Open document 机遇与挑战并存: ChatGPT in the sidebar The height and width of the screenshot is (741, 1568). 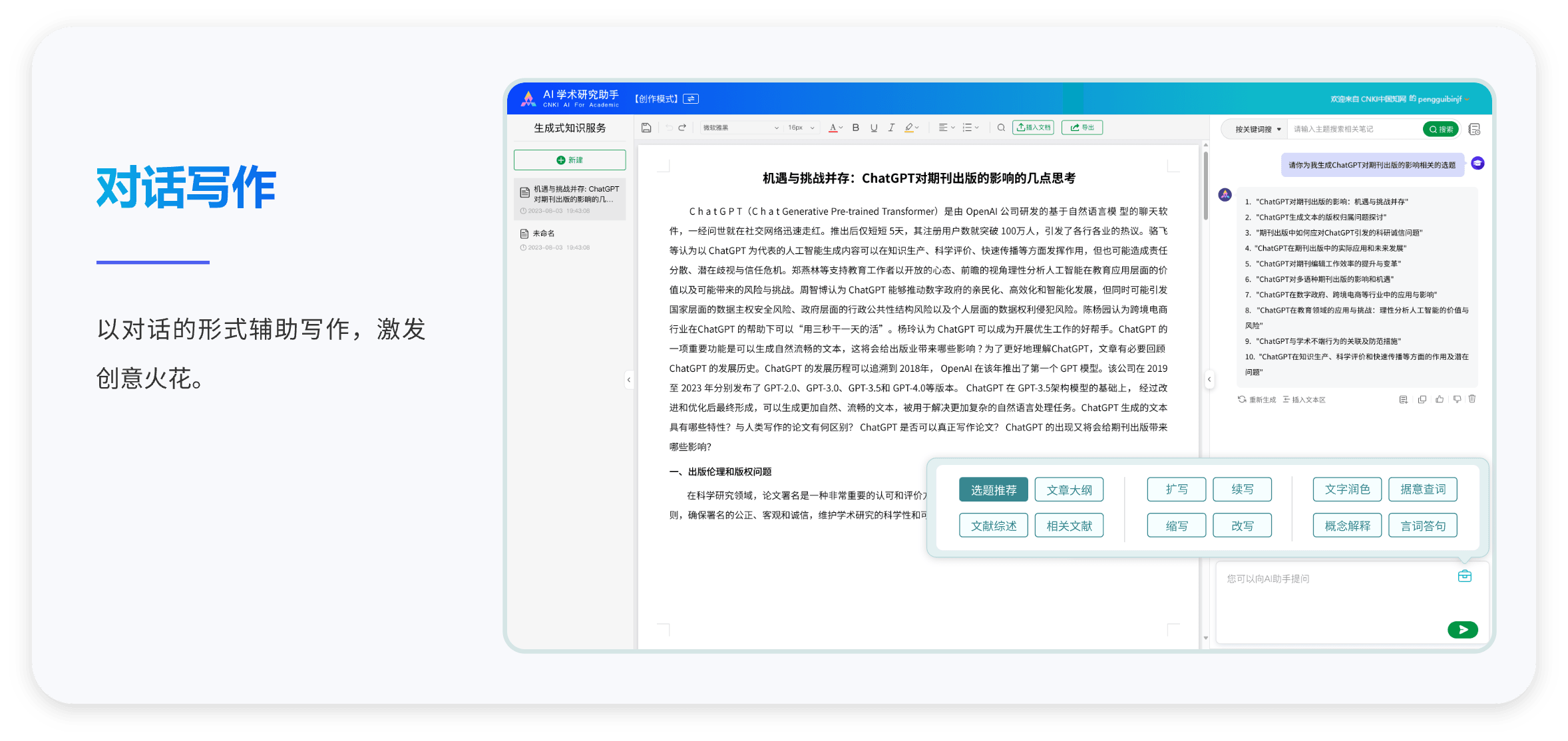click(x=570, y=199)
